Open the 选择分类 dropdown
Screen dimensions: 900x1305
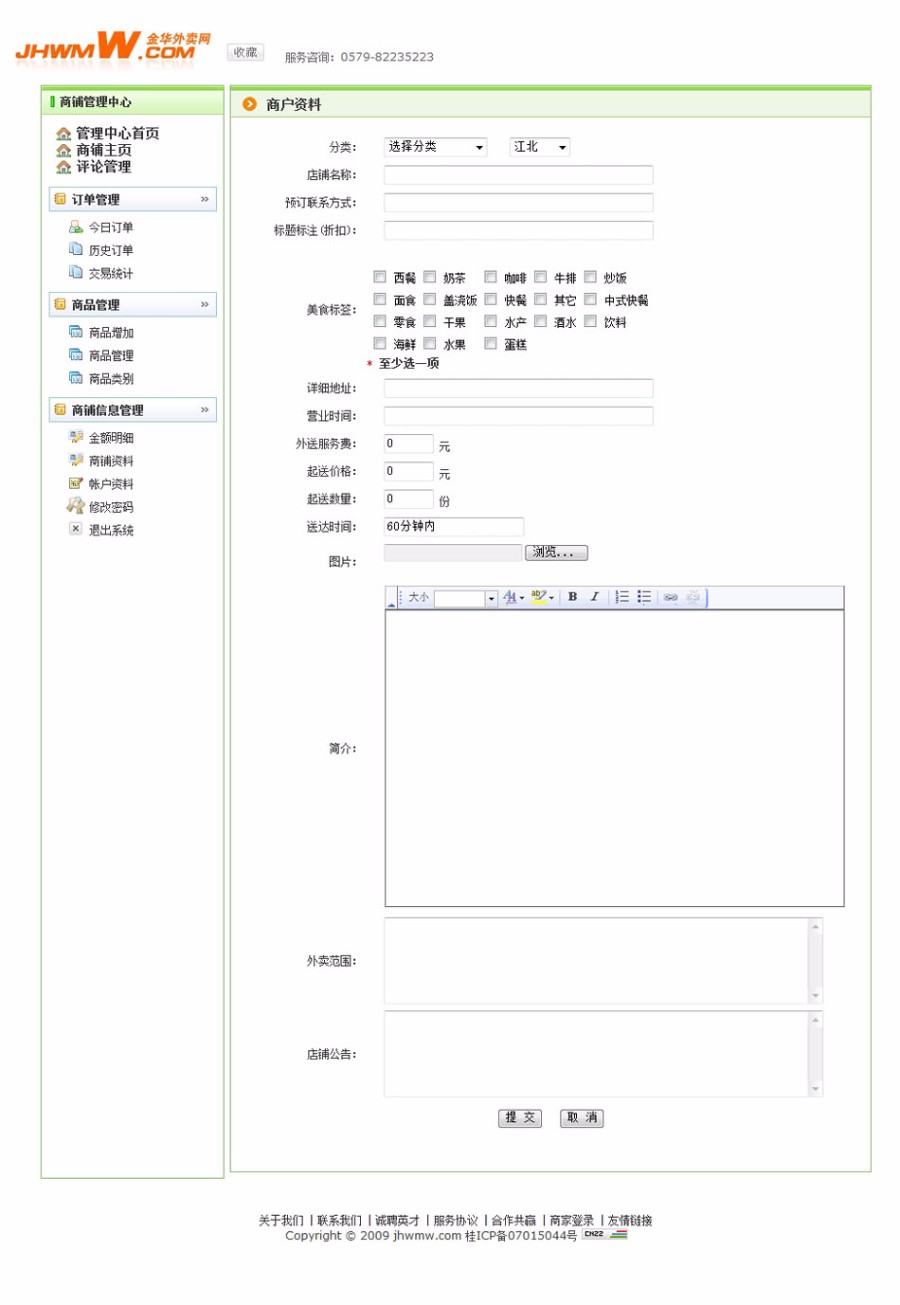pos(432,147)
